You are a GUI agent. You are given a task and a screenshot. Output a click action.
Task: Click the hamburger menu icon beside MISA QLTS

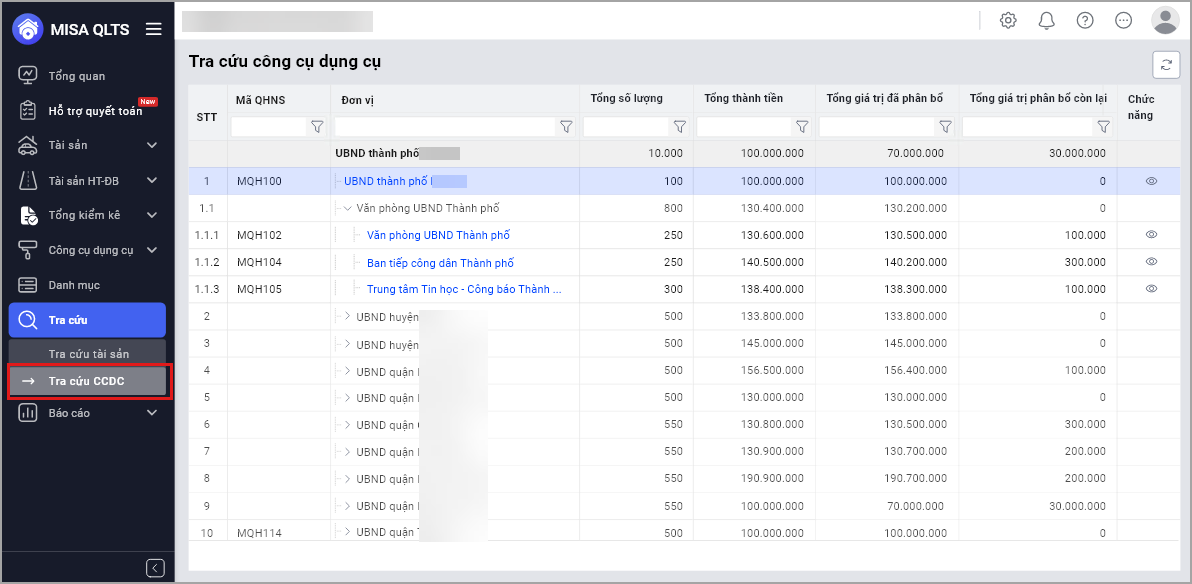[x=153, y=29]
